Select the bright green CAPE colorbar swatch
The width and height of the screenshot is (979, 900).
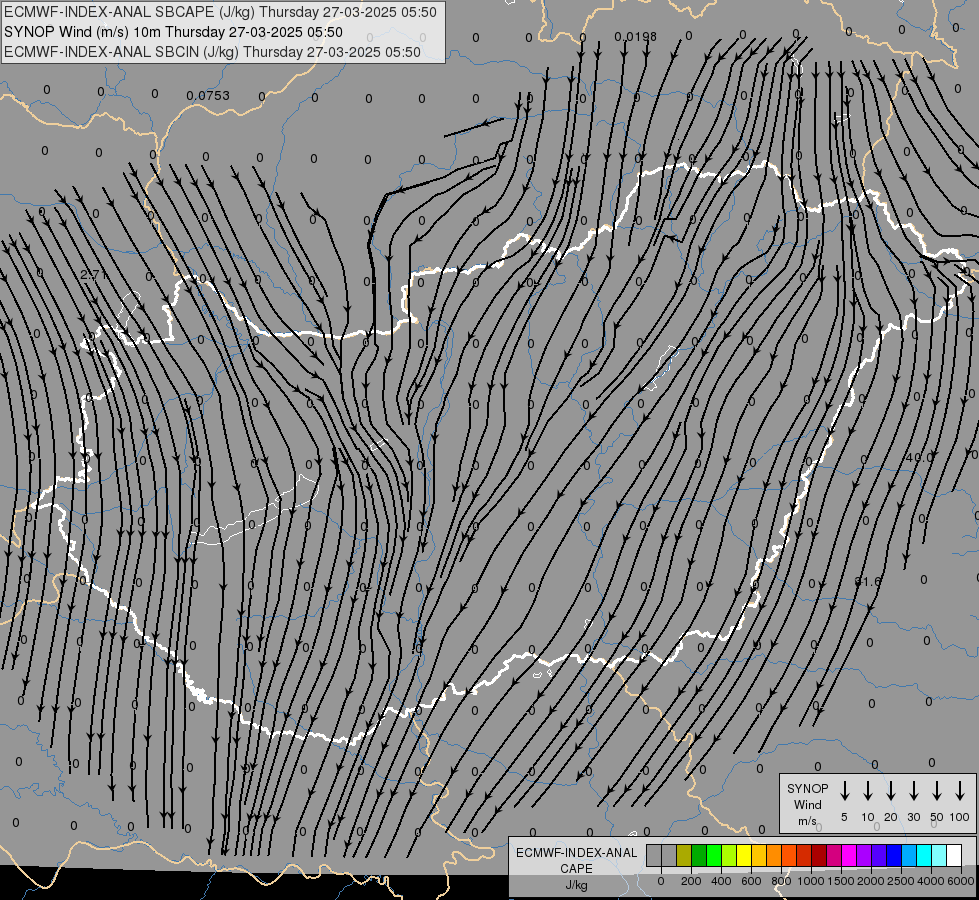[x=714, y=855]
